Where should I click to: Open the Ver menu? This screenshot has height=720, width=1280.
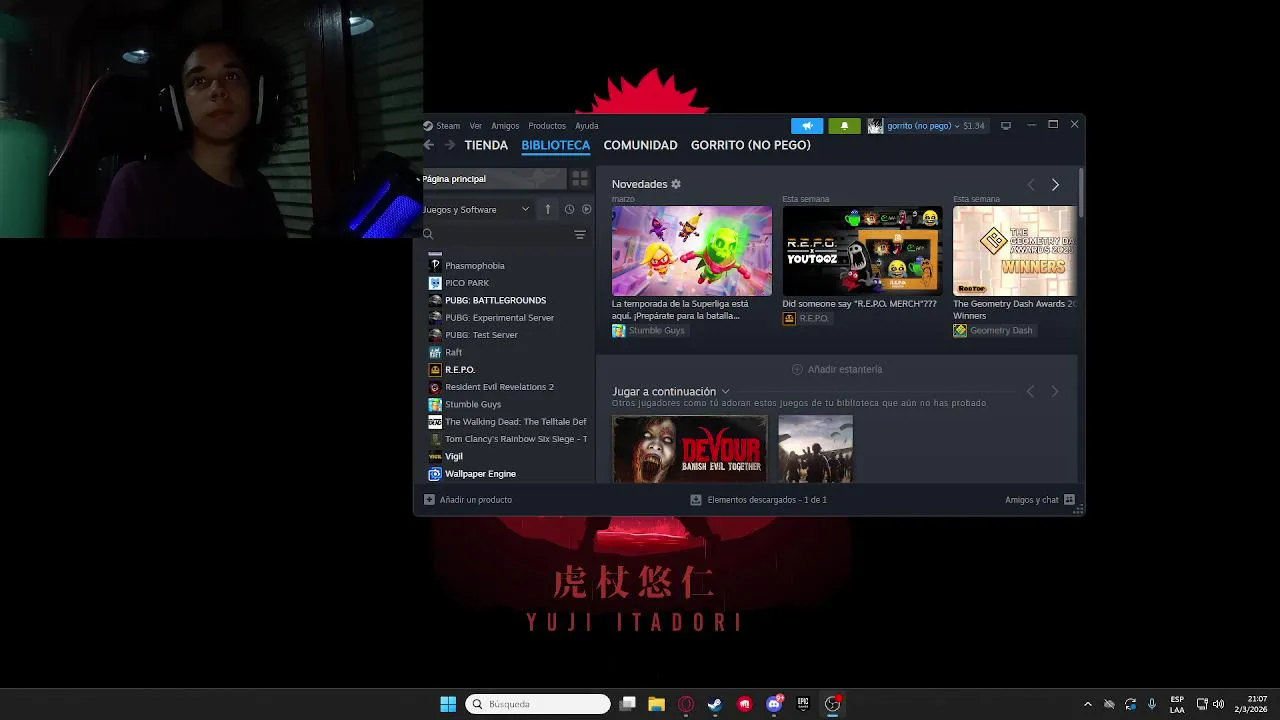point(476,126)
